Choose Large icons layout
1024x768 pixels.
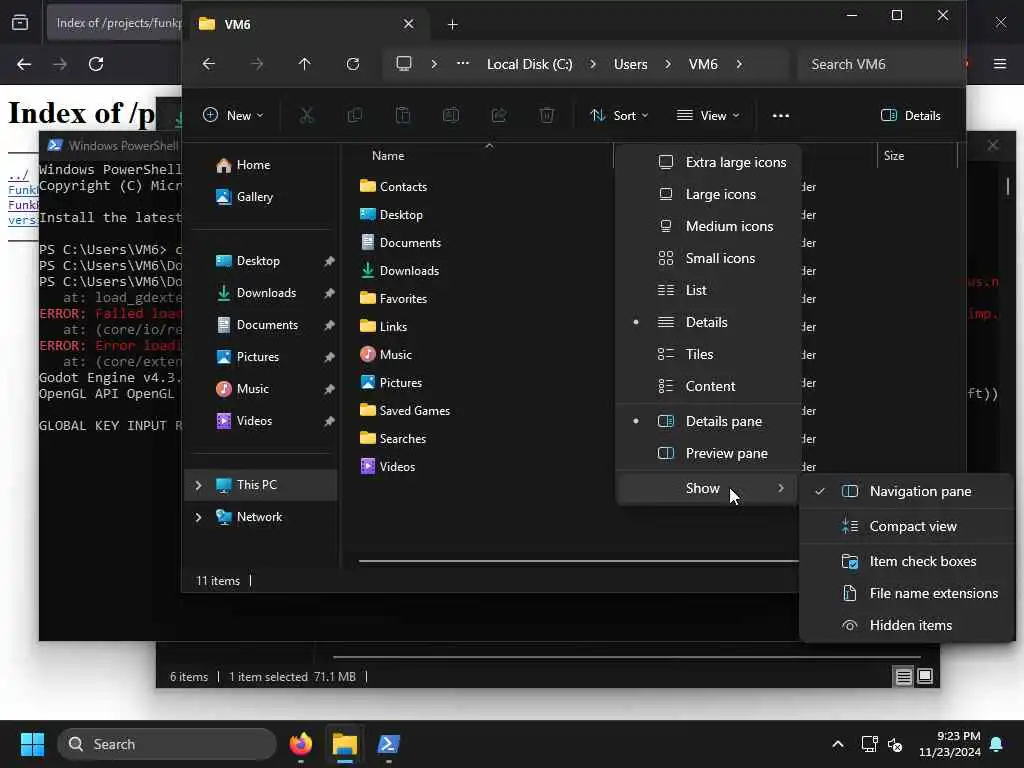[709, 194]
